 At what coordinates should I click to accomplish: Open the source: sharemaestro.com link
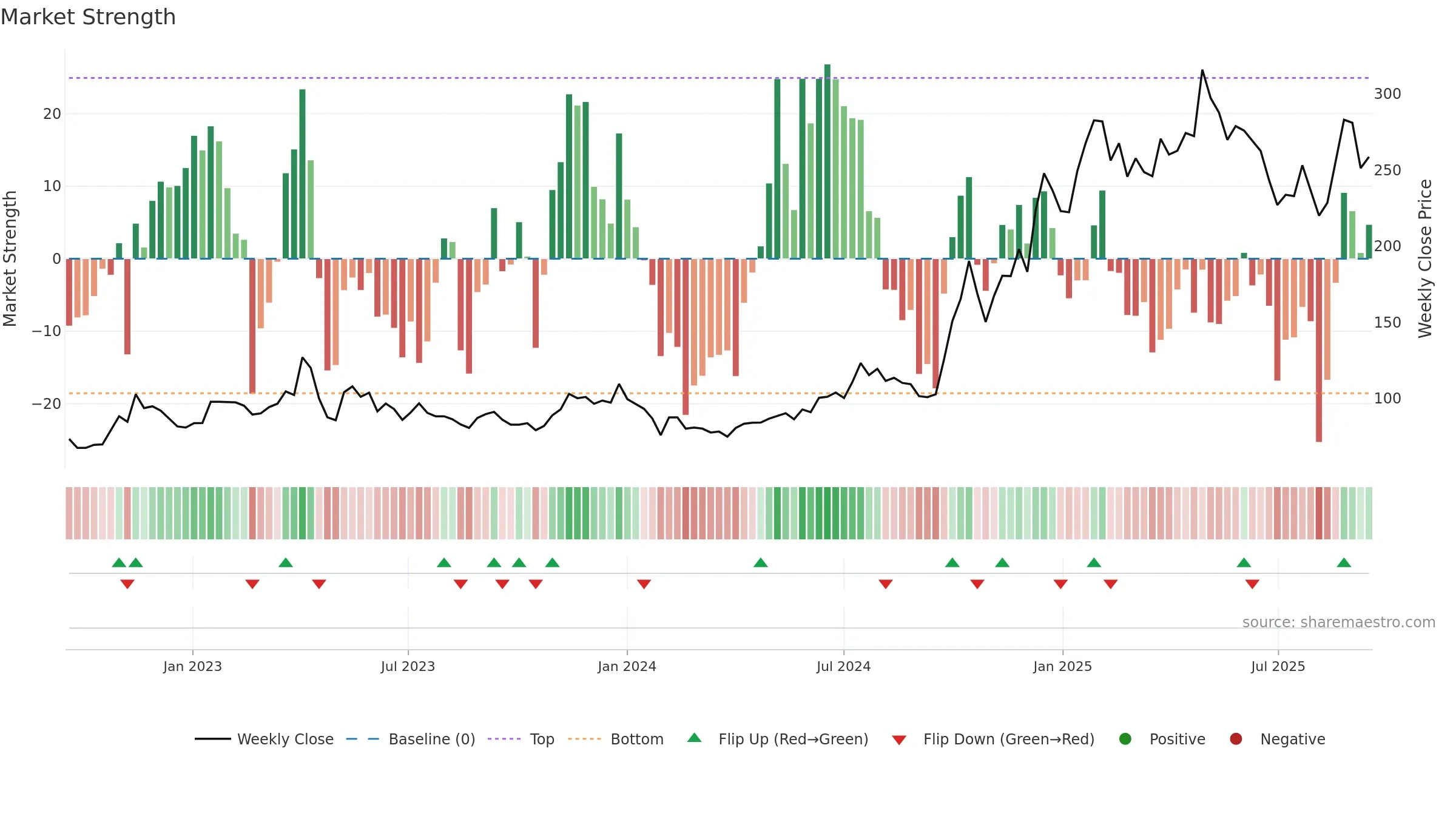1339,622
